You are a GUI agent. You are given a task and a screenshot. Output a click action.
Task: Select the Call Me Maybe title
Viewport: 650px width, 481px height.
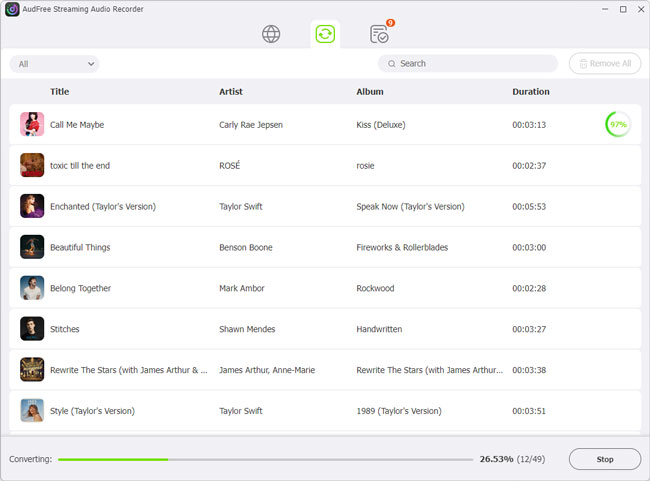pos(77,125)
